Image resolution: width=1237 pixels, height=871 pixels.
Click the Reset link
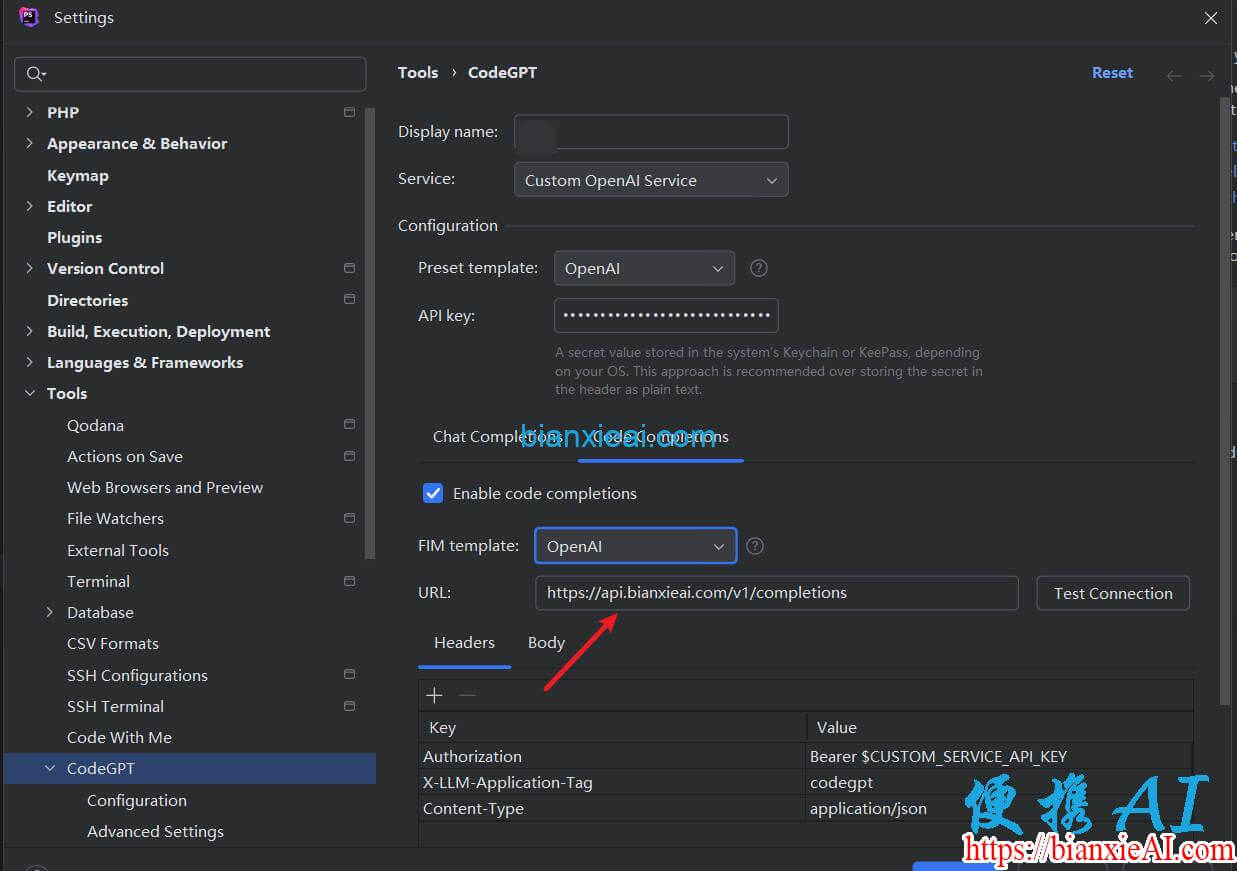pyautogui.click(x=1112, y=72)
